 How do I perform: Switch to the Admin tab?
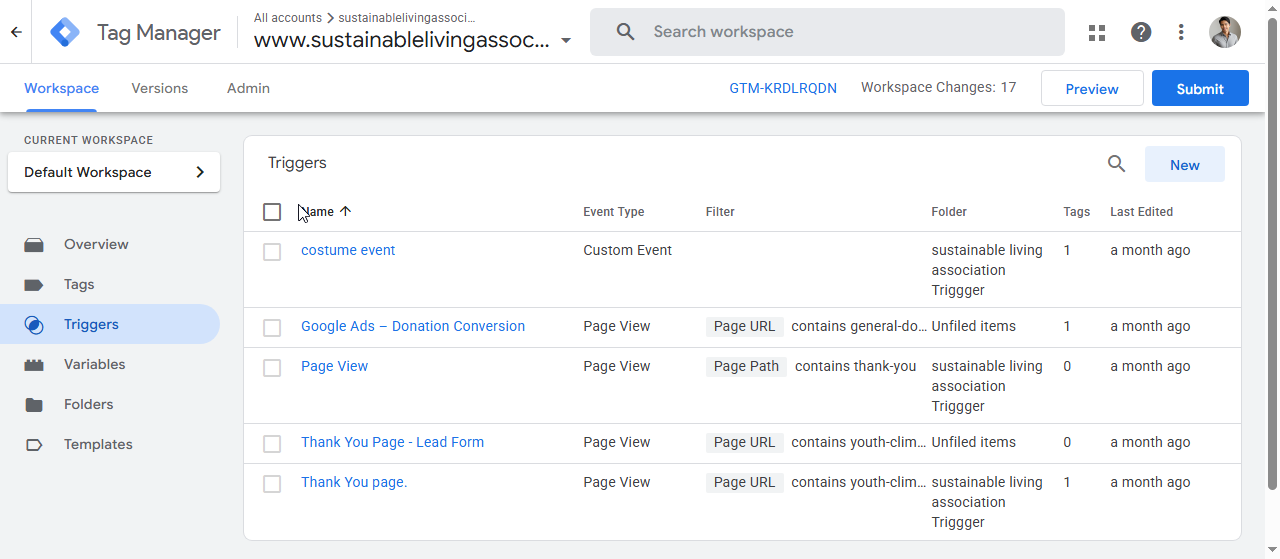248,88
